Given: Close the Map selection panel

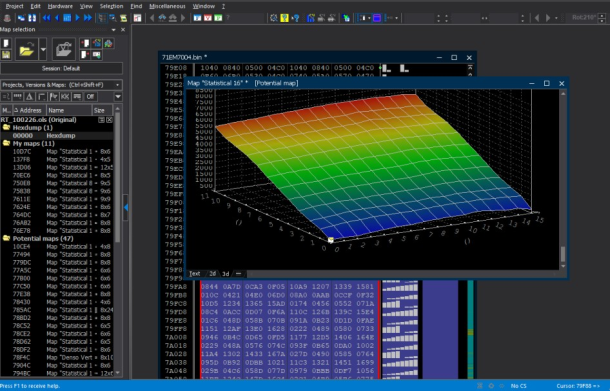Looking at the screenshot, I should coord(123,30).
